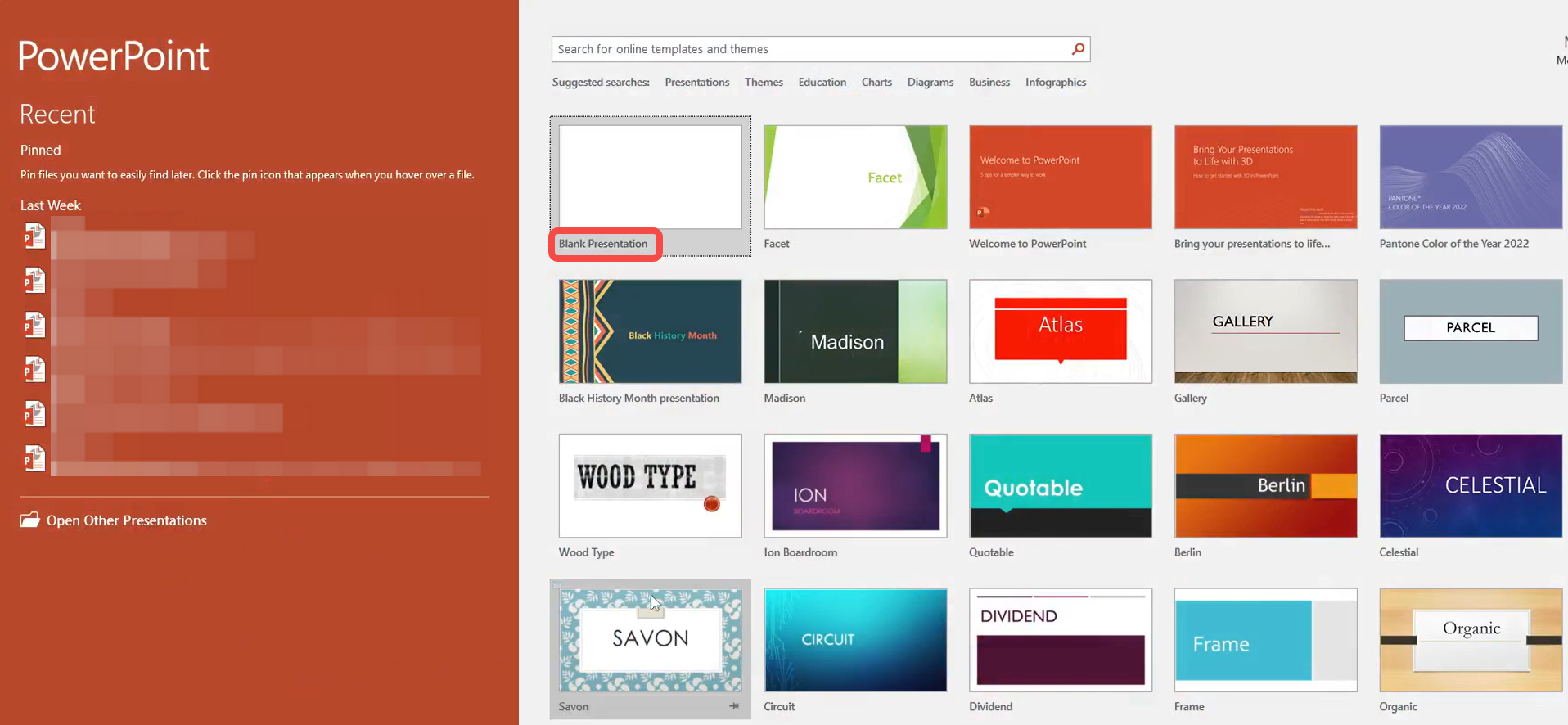The image size is (1568, 725).
Task: Select the Black History Month template thumbnail
Action: click(651, 331)
